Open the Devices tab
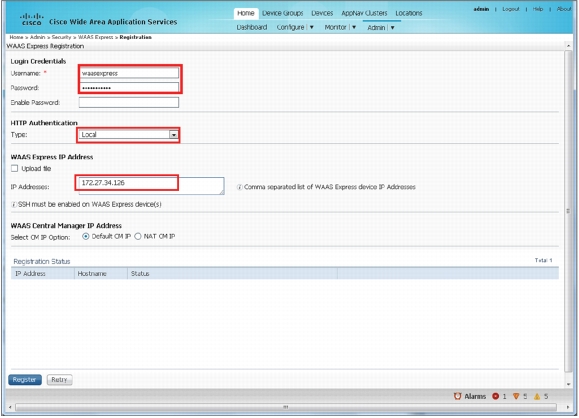This screenshot has height=418, width=579. (322, 13)
